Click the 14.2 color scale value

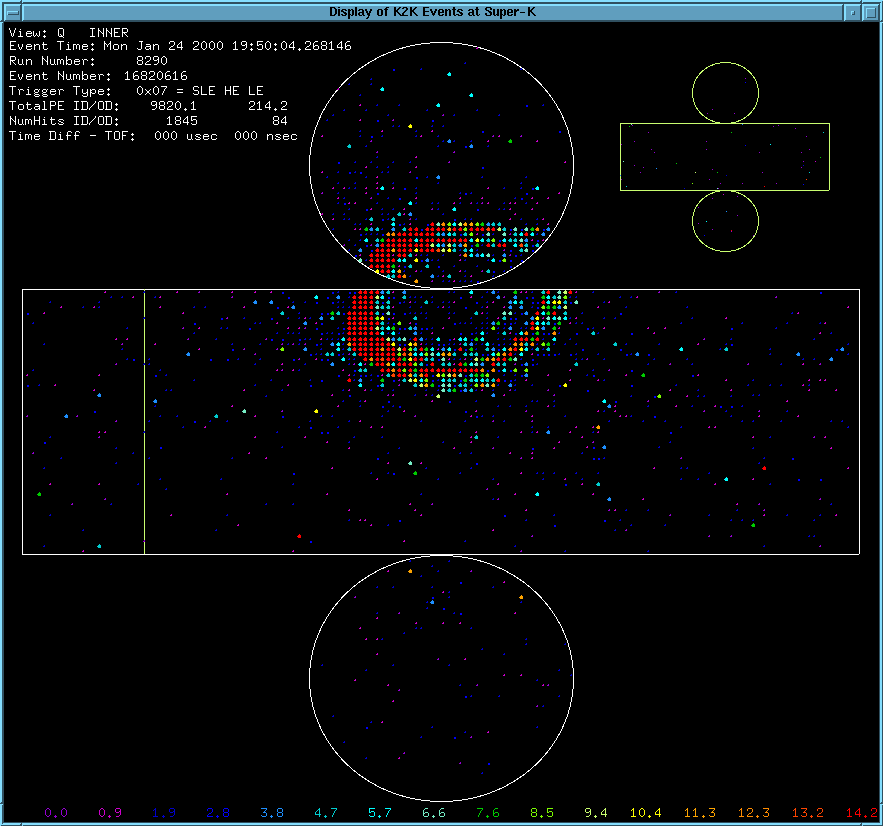[862, 813]
